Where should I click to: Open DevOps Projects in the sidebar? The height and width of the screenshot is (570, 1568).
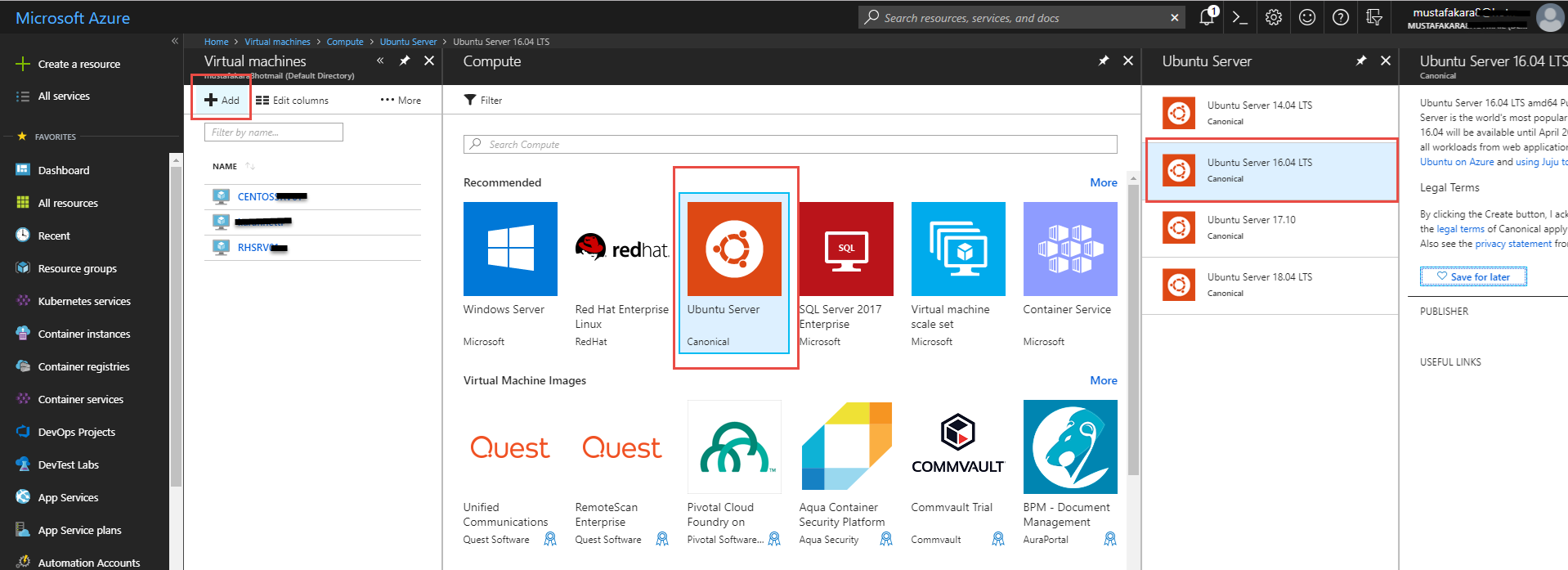pyautogui.click(x=76, y=432)
